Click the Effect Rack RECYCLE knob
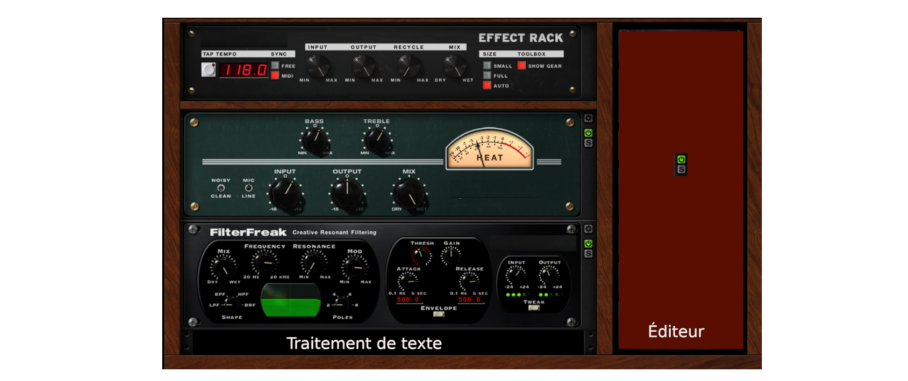This screenshot has height=381, width=908. click(x=408, y=66)
